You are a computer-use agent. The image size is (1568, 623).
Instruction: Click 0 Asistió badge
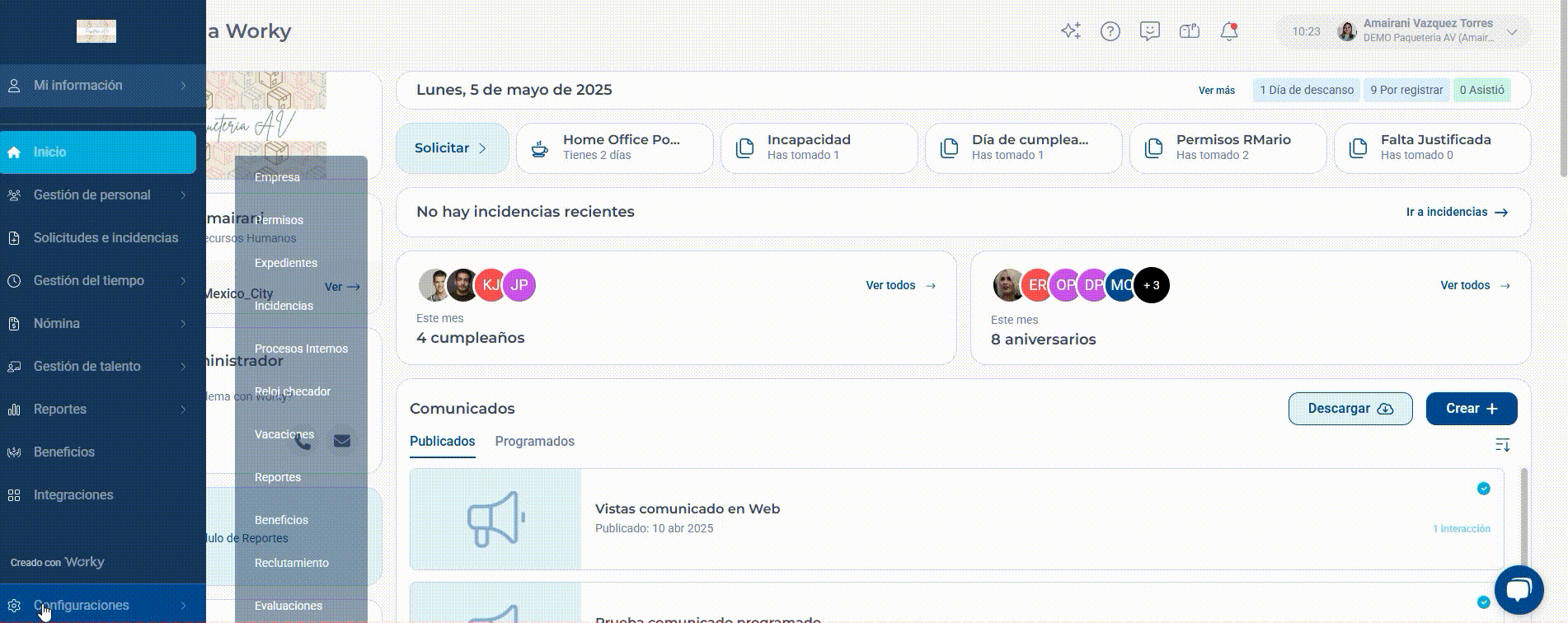click(x=1482, y=90)
